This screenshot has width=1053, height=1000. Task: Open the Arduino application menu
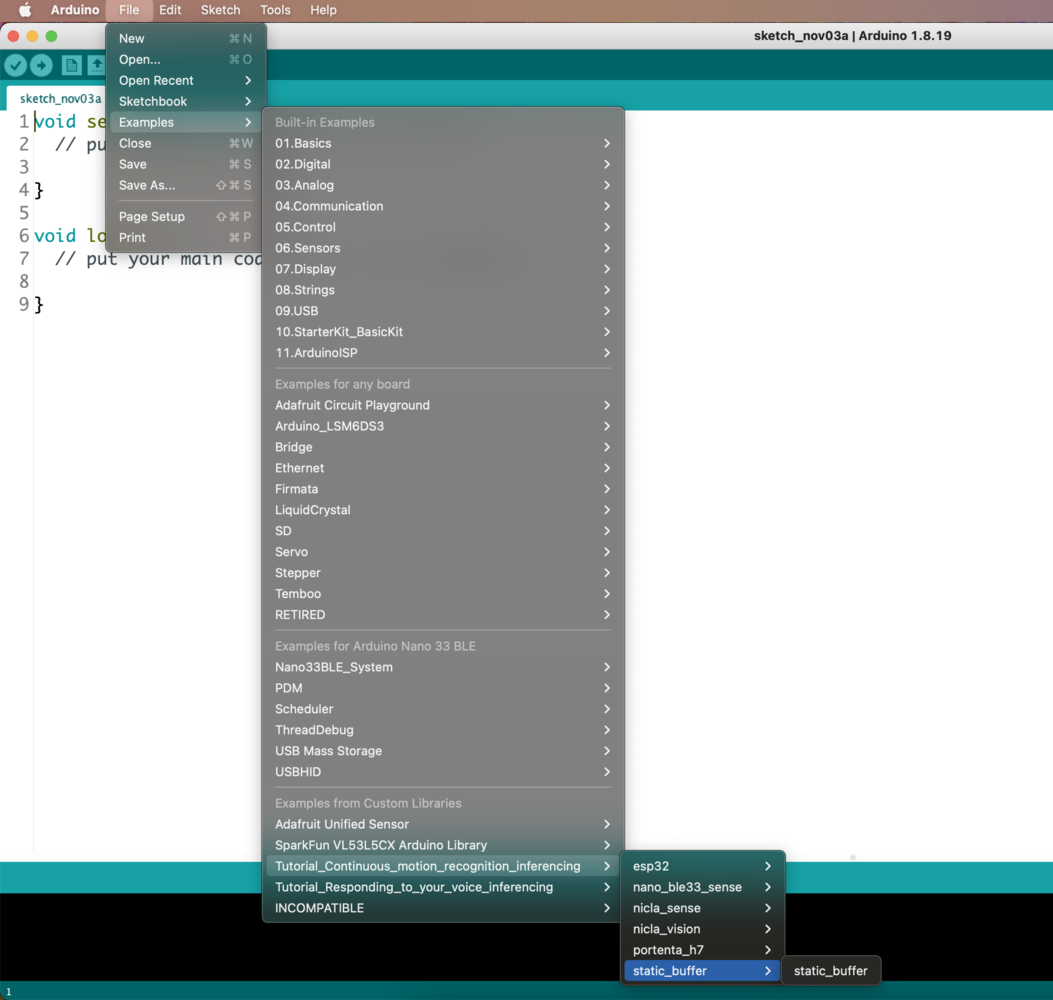[75, 10]
